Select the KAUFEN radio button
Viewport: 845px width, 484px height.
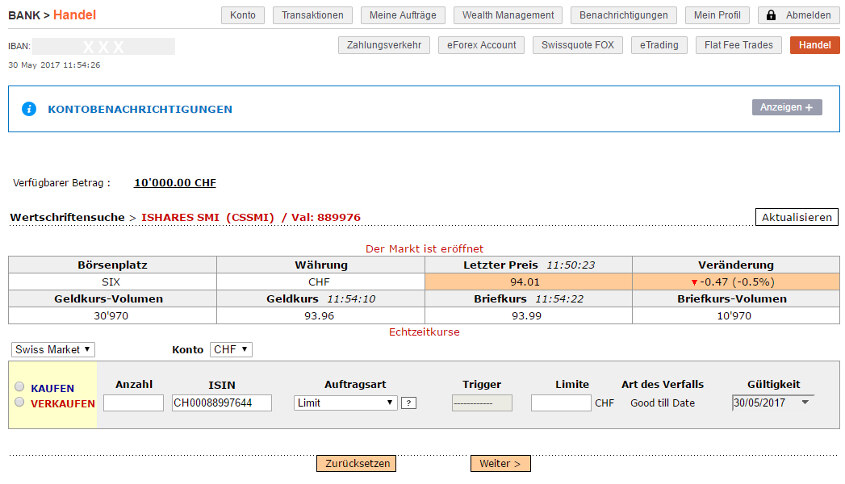tap(20, 388)
